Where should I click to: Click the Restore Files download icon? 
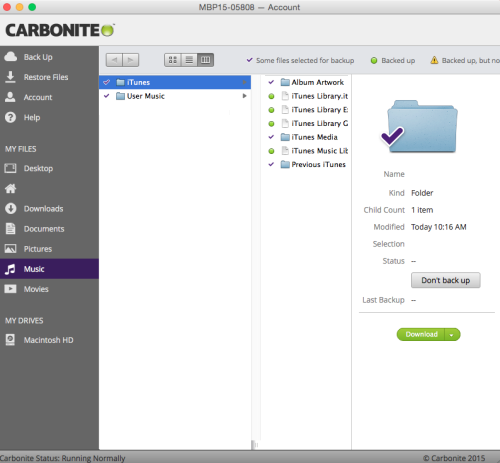[x=10, y=77]
